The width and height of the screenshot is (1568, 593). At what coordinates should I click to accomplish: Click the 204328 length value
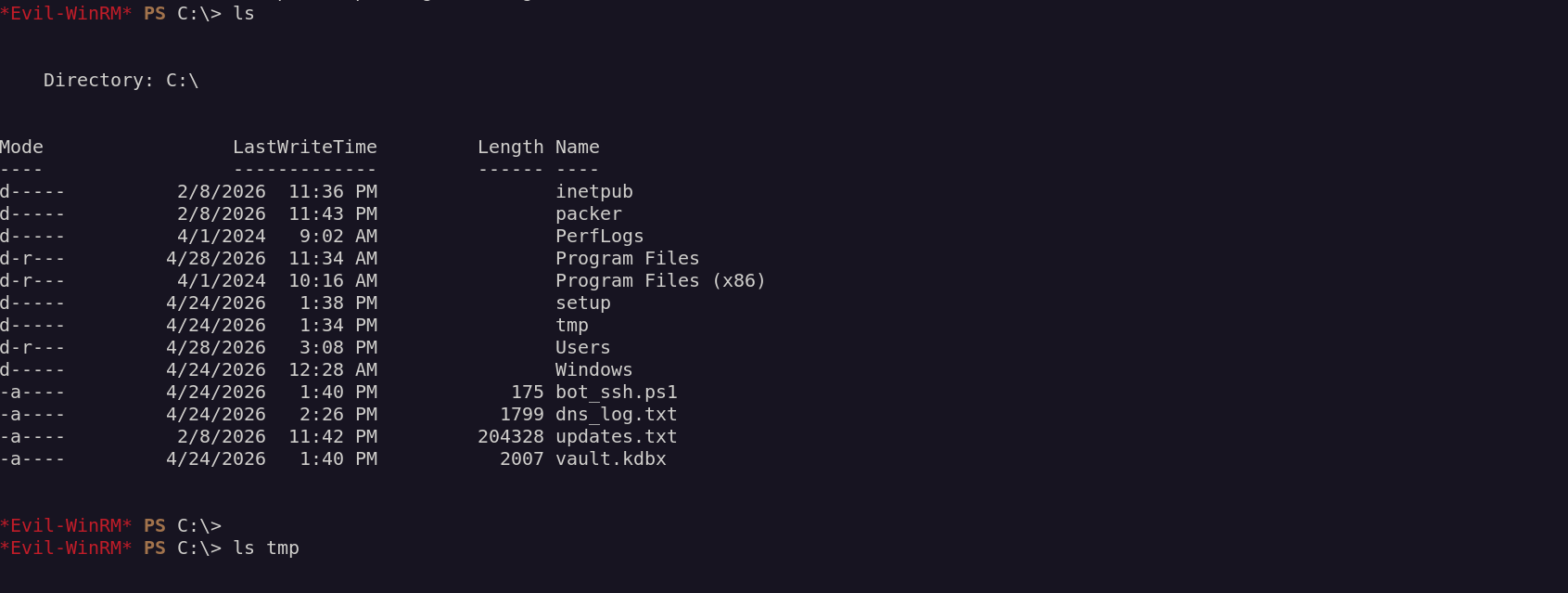(510, 436)
